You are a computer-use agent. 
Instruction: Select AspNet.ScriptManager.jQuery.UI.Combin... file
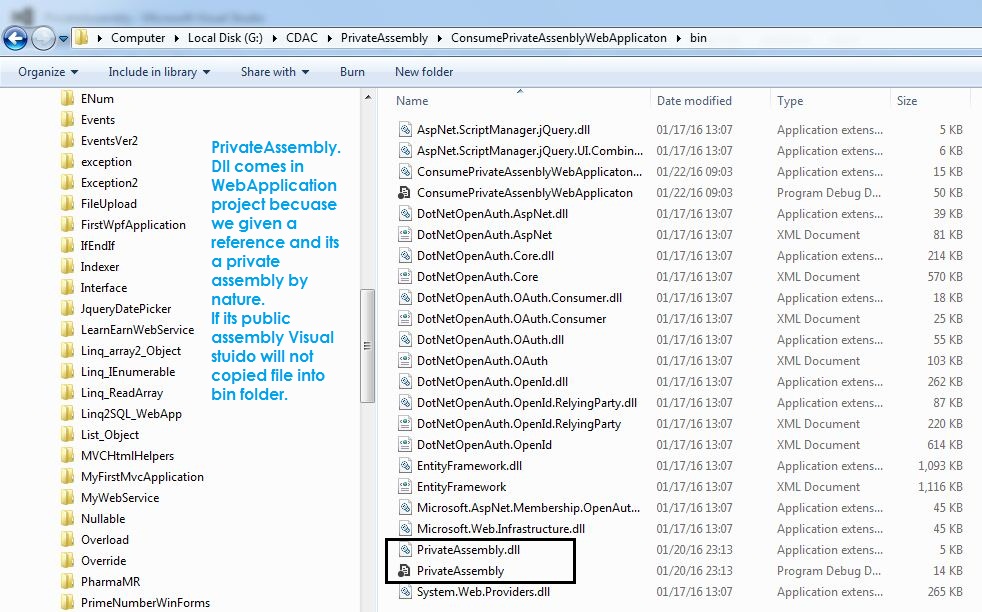[x=530, y=151]
